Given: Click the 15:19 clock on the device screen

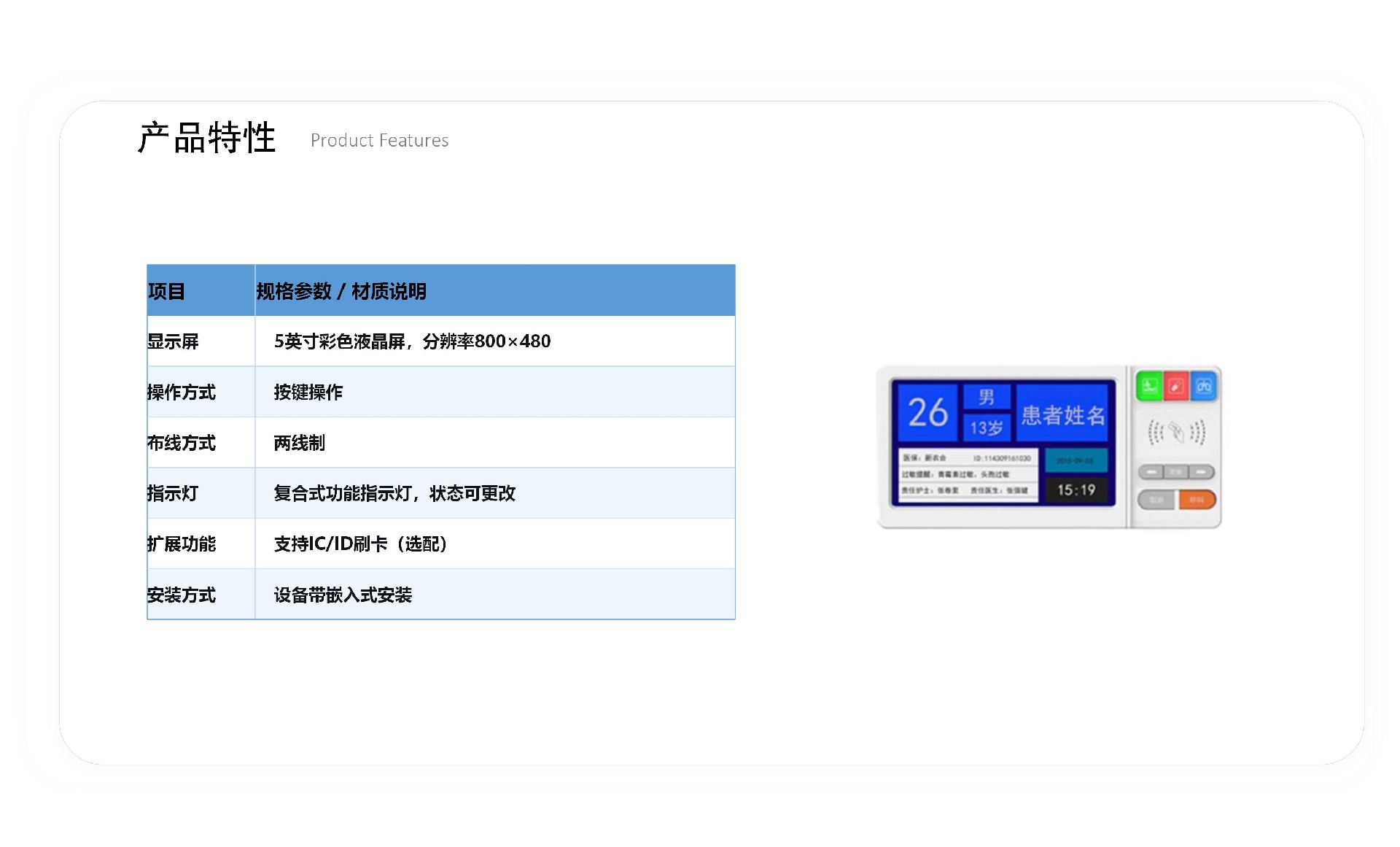Looking at the screenshot, I should pyautogui.click(x=1076, y=490).
